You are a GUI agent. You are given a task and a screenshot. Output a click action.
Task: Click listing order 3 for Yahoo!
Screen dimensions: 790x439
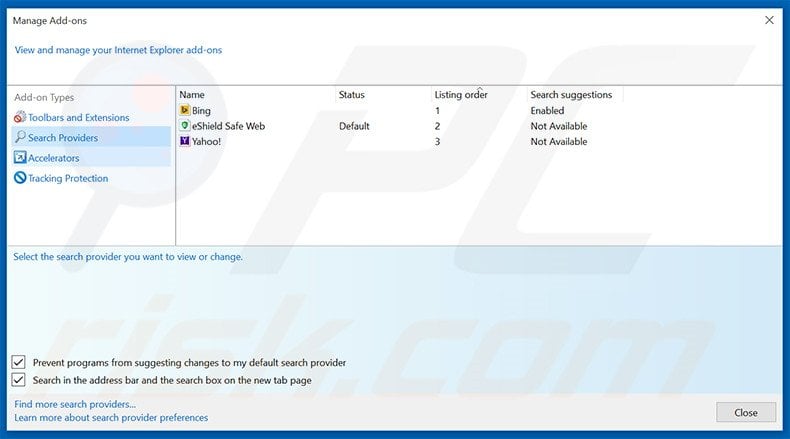(x=437, y=142)
